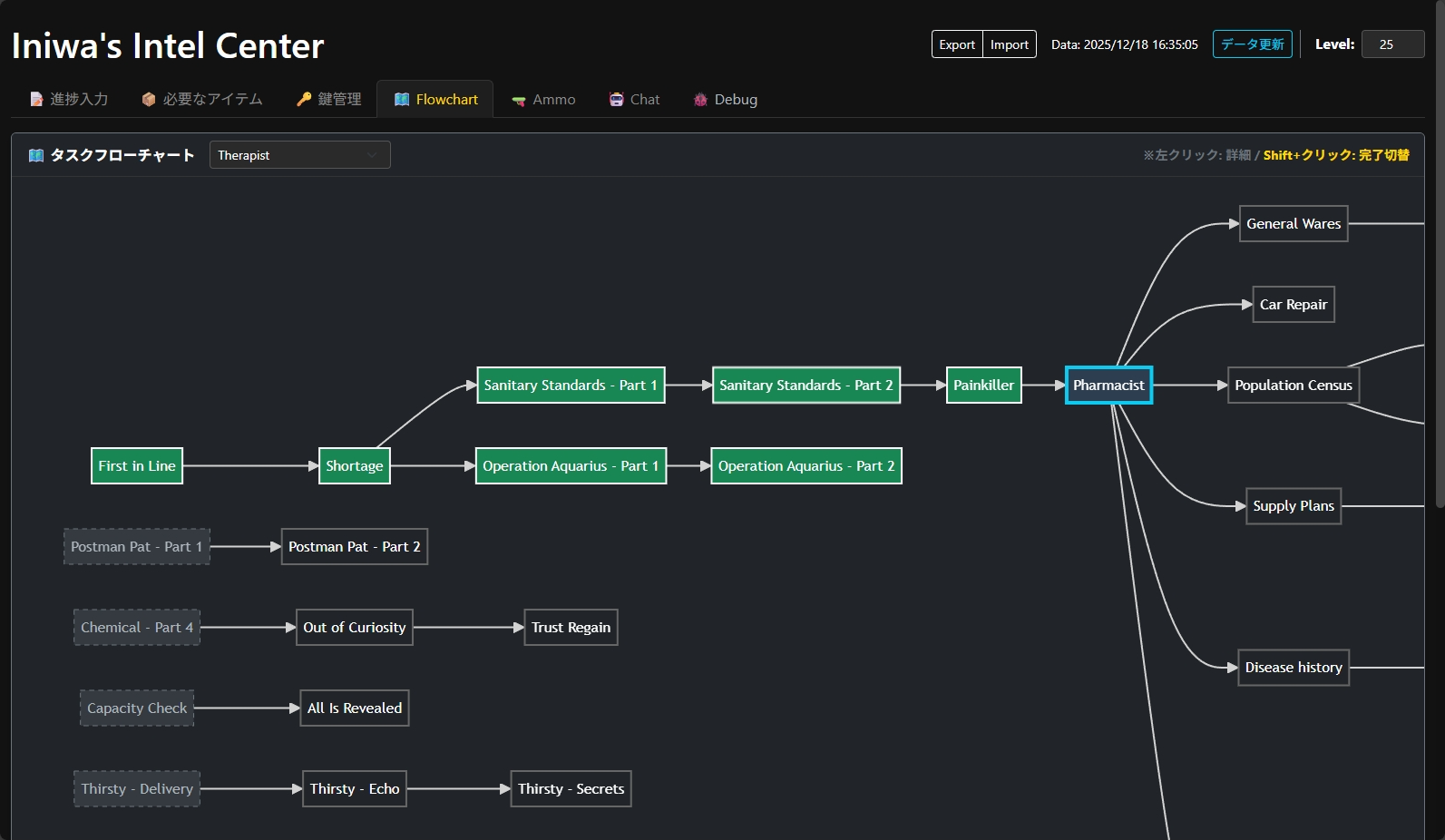The width and height of the screenshot is (1445, 840).
Task: Click the map icon beside task flowchart title
Action: pyautogui.click(x=36, y=155)
